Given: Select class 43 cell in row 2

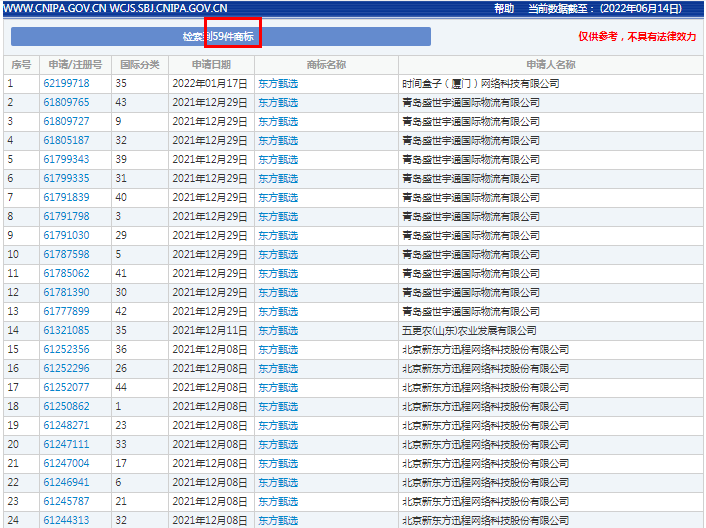Looking at the screenshot, I should coord(121,102).
